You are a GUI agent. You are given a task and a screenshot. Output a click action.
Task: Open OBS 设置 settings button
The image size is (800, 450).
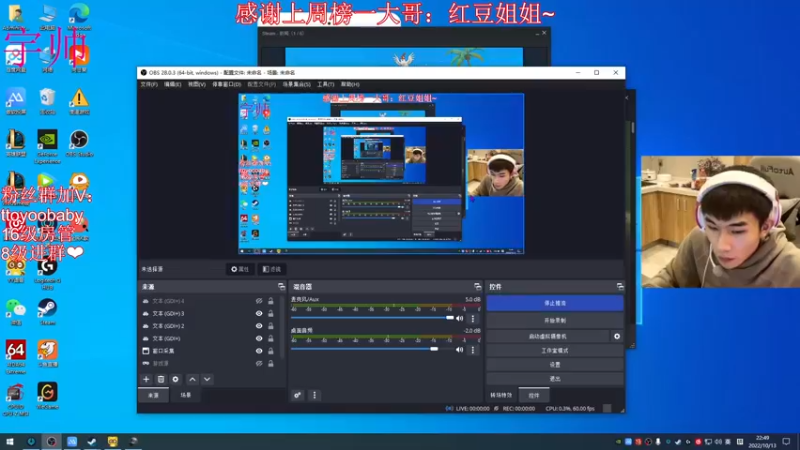coord(555,365)
